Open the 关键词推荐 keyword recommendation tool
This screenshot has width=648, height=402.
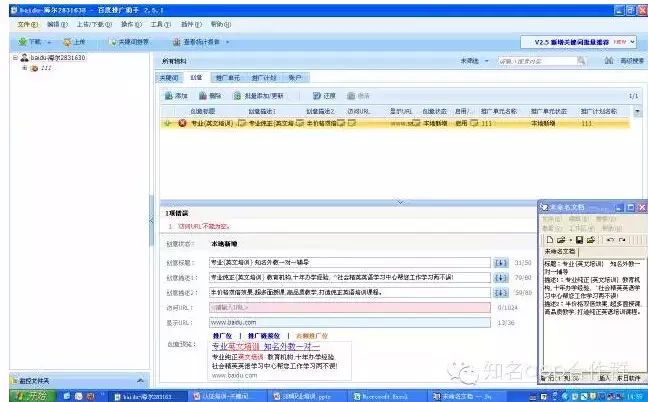[130, 42]
